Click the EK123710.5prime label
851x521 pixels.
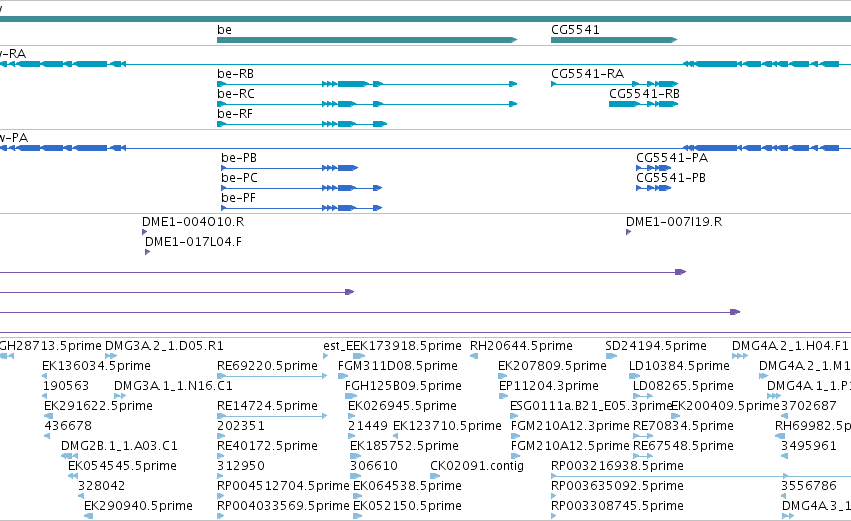click(447, 427)
